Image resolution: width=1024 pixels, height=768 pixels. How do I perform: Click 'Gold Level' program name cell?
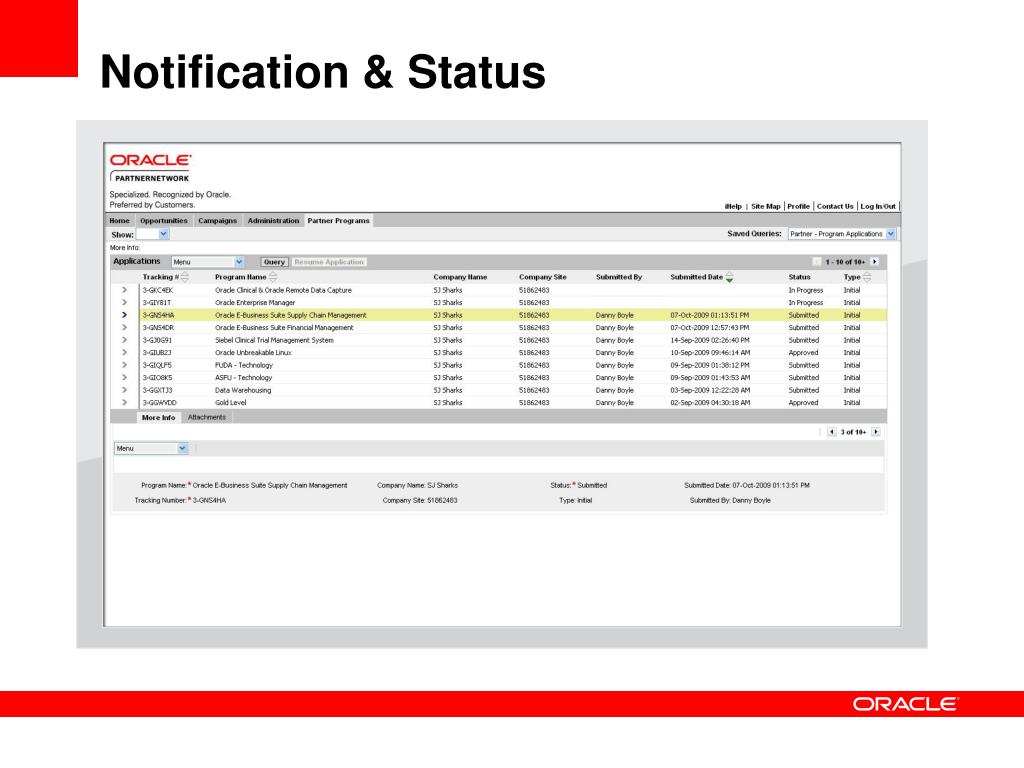231,402
